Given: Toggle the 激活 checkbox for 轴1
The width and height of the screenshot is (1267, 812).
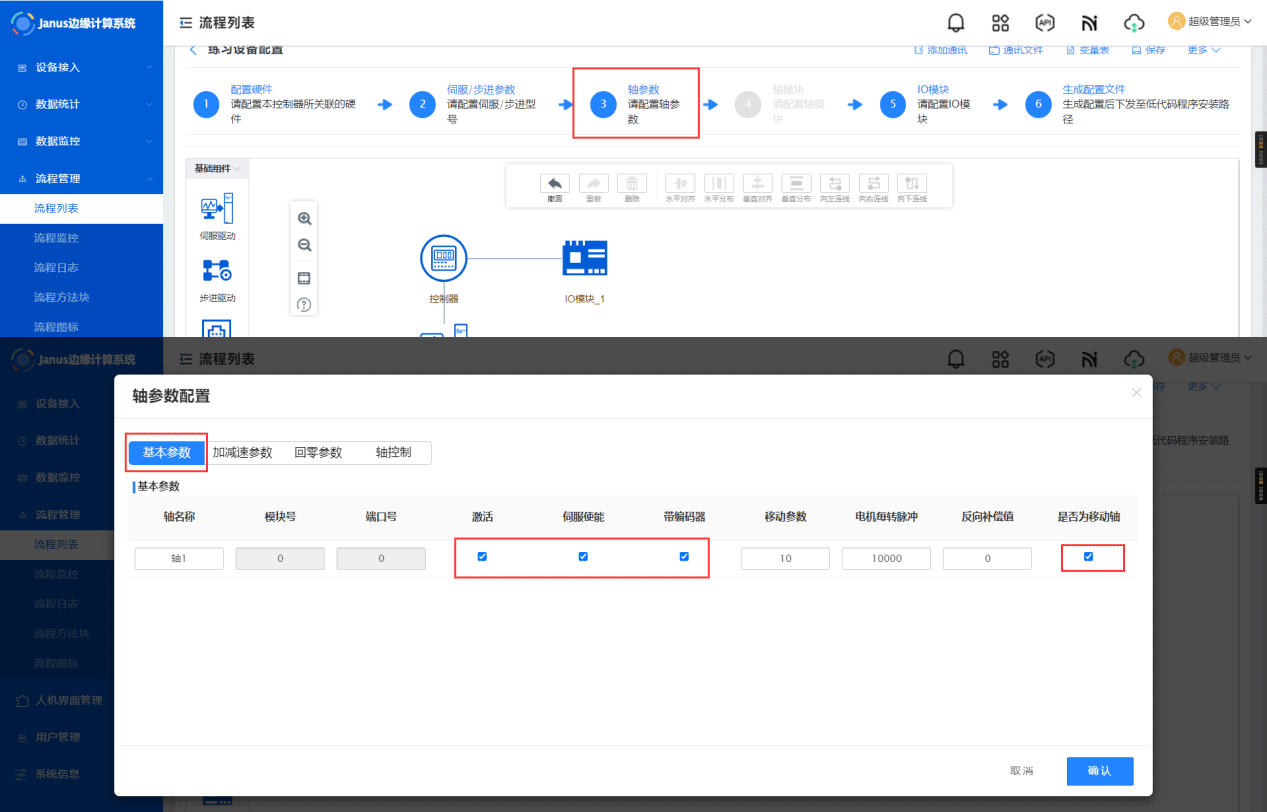Looking at the screenshot, I should (x=482, y=557).
